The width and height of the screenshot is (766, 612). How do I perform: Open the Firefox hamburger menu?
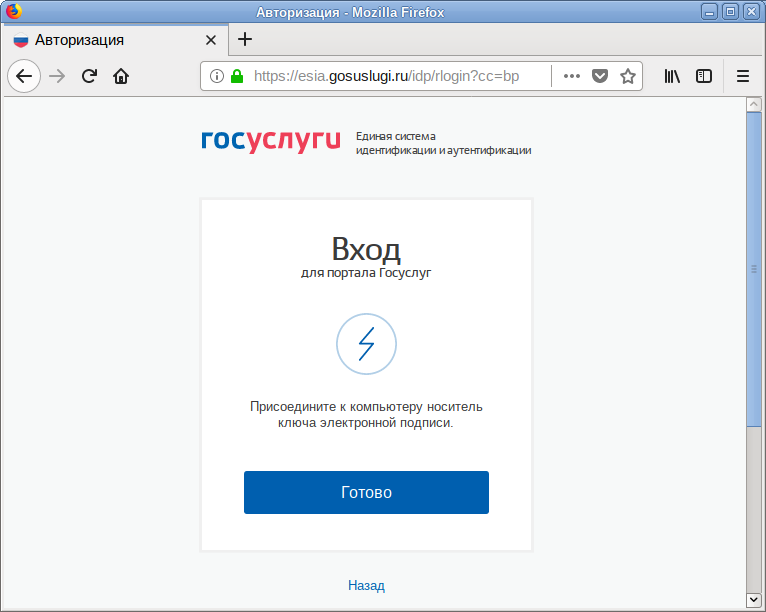tap(743, 76)
